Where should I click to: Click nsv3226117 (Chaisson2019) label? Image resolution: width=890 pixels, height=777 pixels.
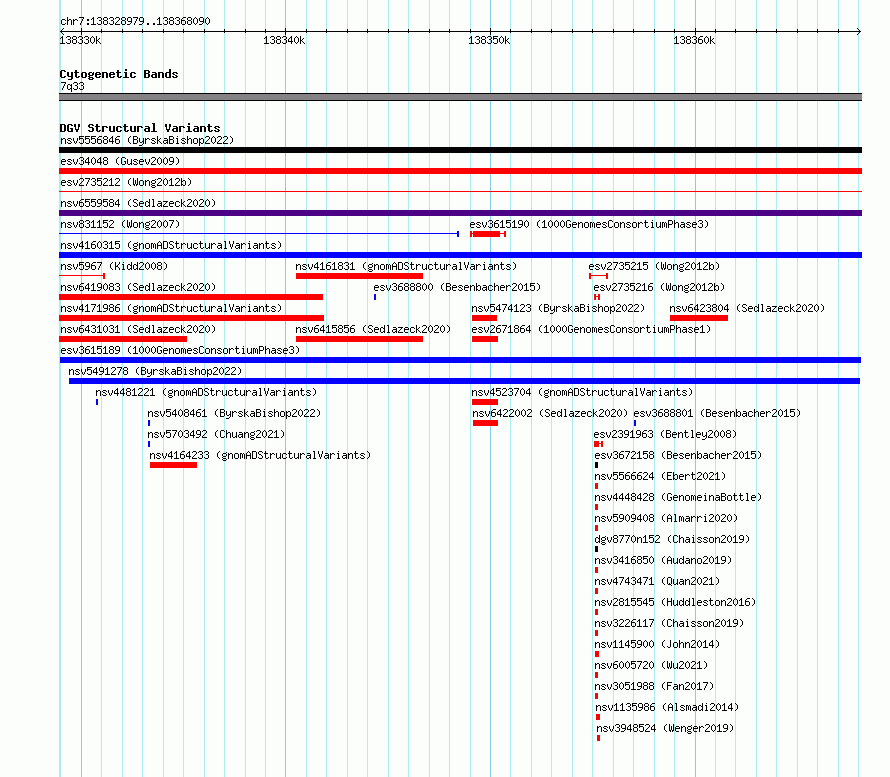[669, 623]
